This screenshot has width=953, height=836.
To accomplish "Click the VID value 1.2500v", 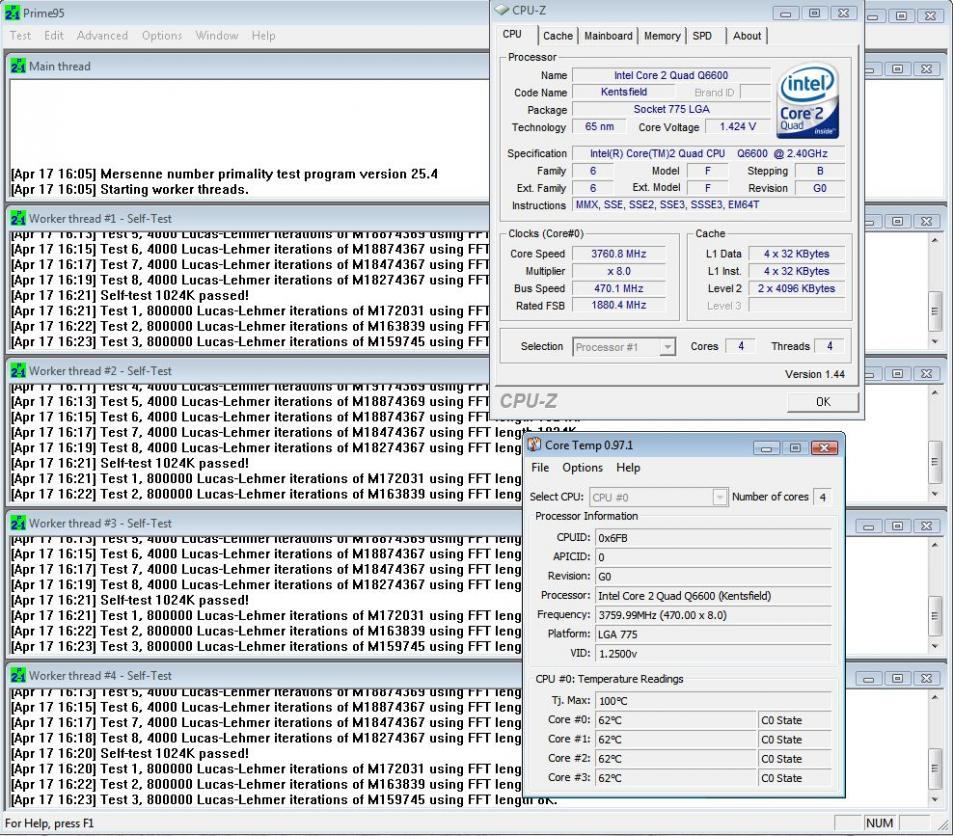I will click(713, 654).
